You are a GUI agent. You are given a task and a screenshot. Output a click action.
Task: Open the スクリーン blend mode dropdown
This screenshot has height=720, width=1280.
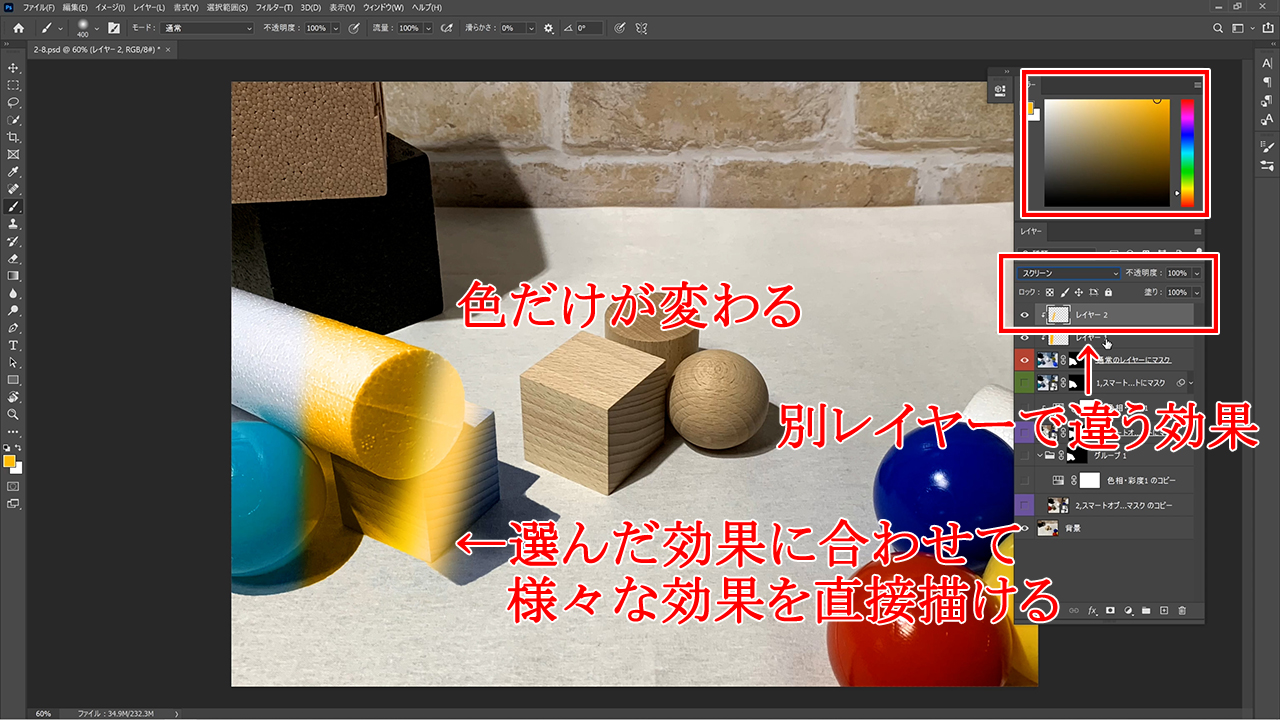[1065, 271]
